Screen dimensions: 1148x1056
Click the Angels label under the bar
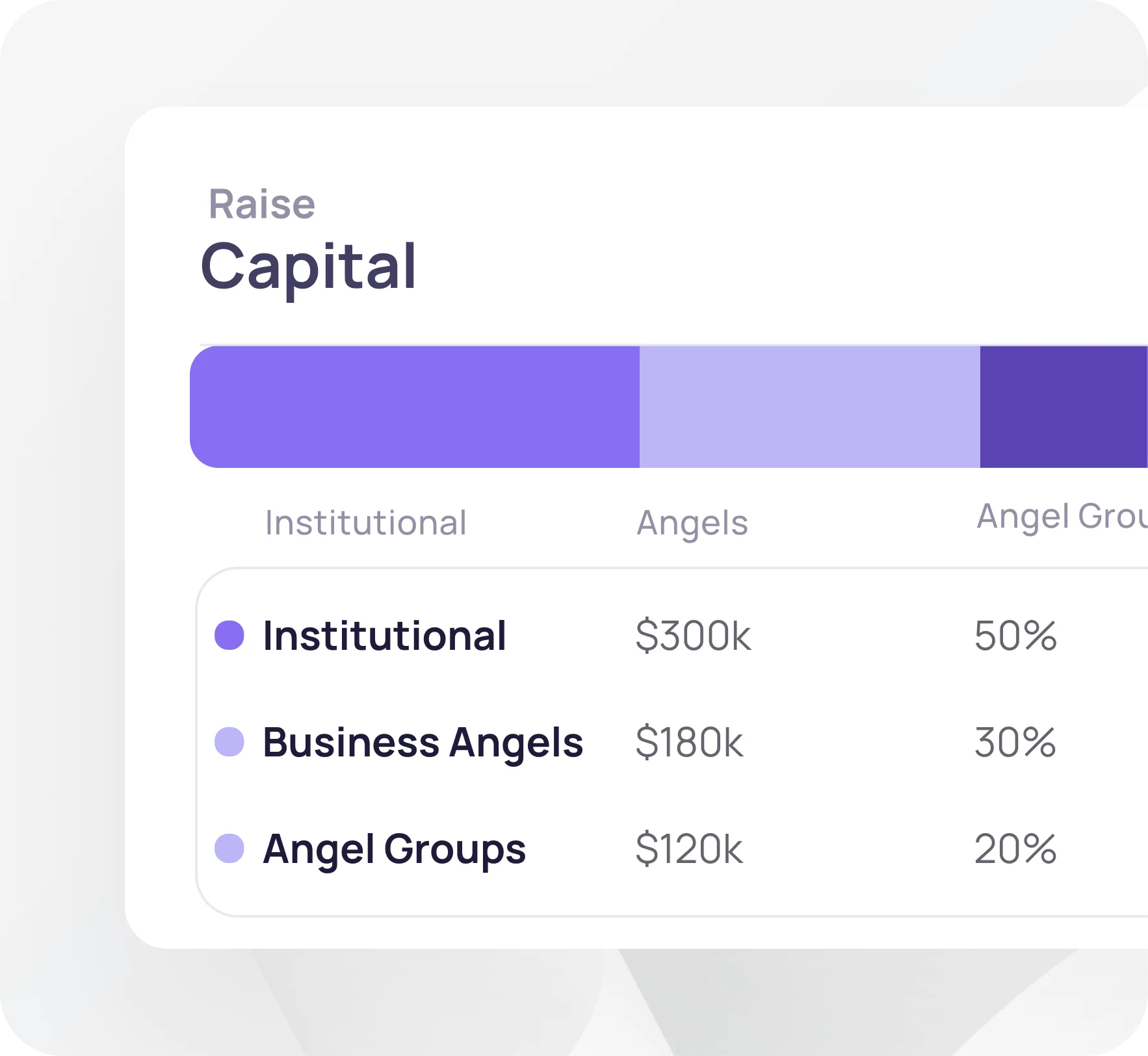692,523
